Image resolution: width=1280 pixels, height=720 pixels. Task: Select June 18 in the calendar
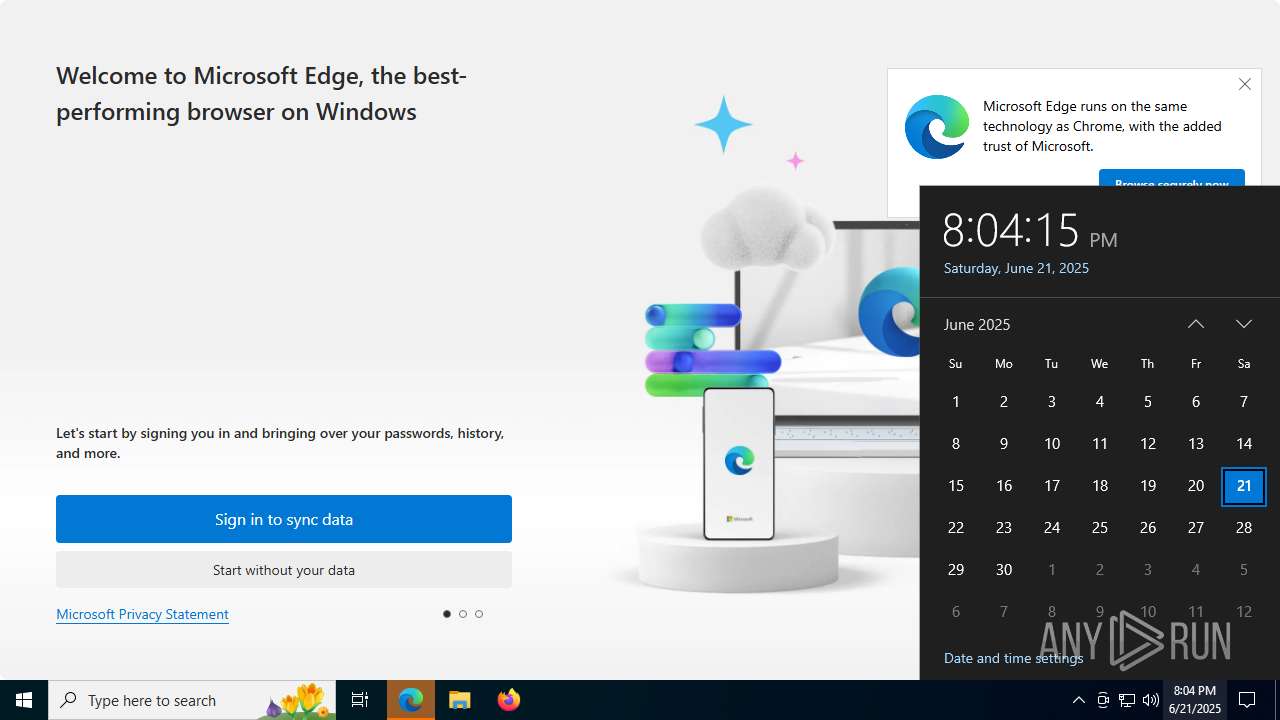1100,486
